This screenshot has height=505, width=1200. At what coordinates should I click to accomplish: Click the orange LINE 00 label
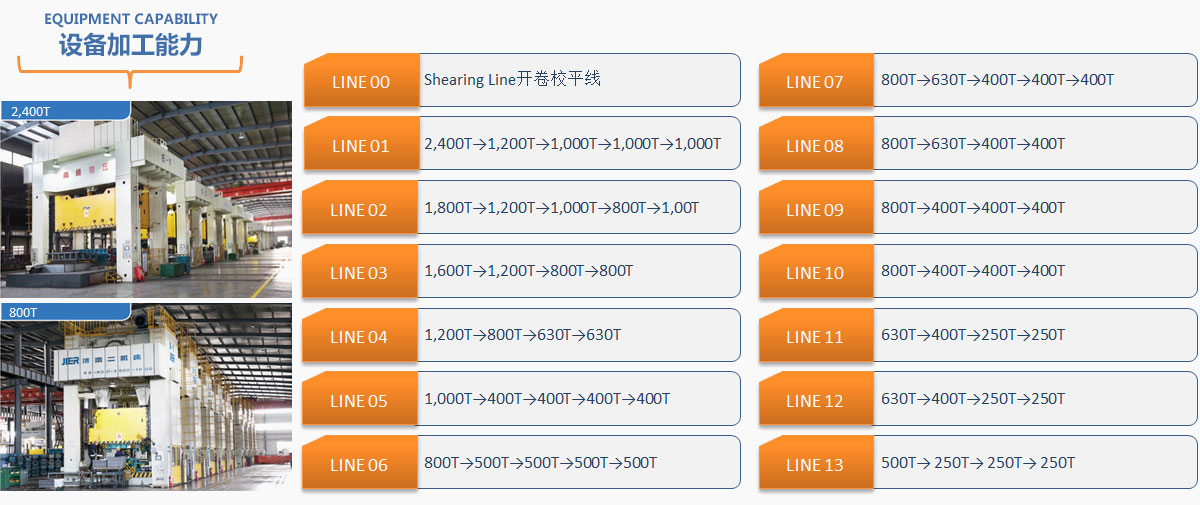click(360, 82)
